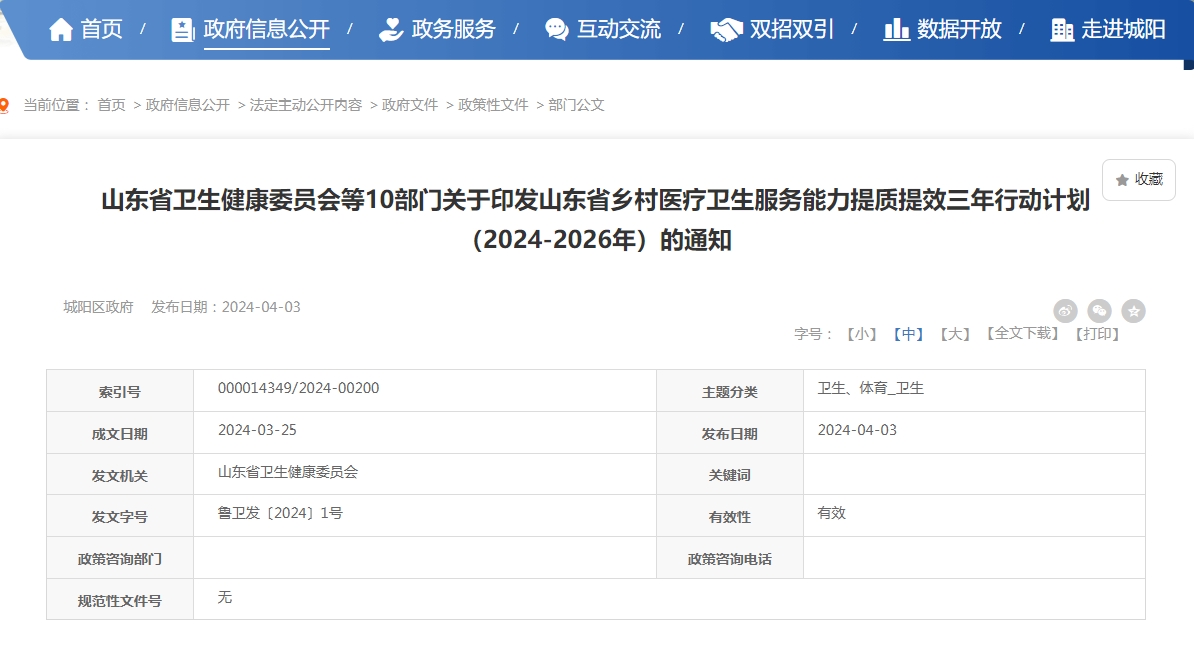
Task: Share article to Weibo
Action: (1065, 311)
